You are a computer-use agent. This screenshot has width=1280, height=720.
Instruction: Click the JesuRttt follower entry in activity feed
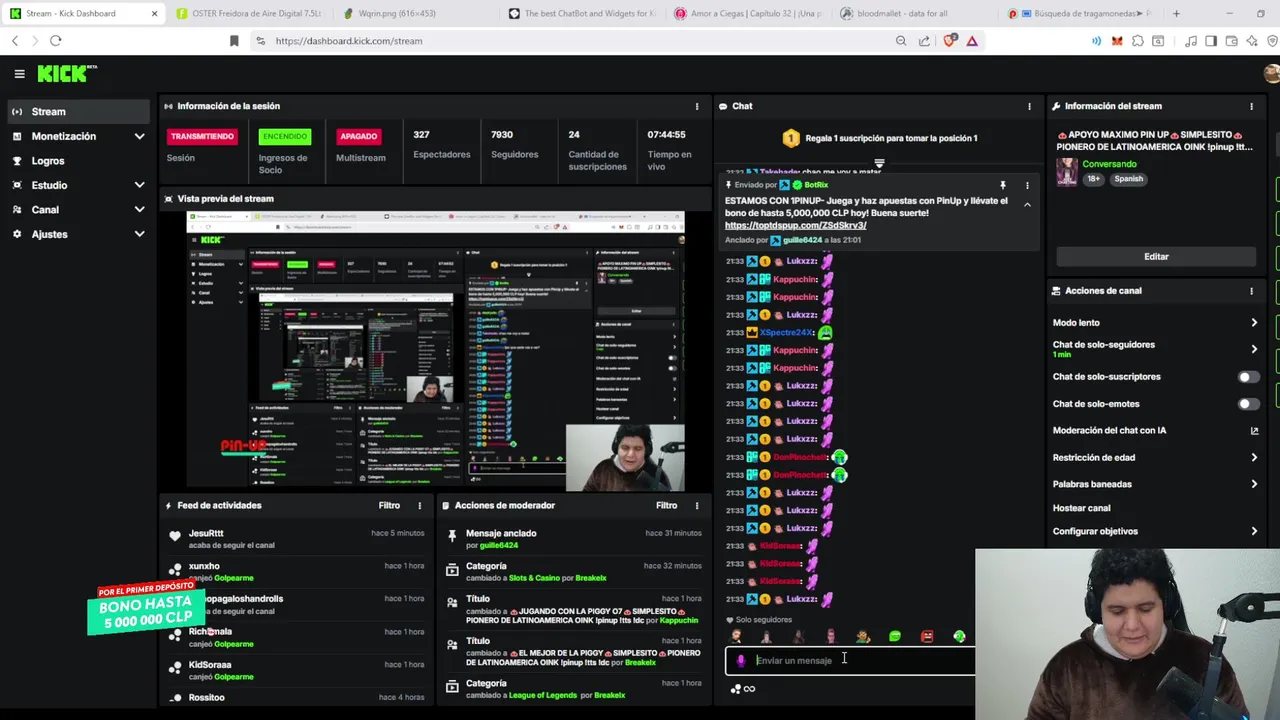(x=298, y=539)
